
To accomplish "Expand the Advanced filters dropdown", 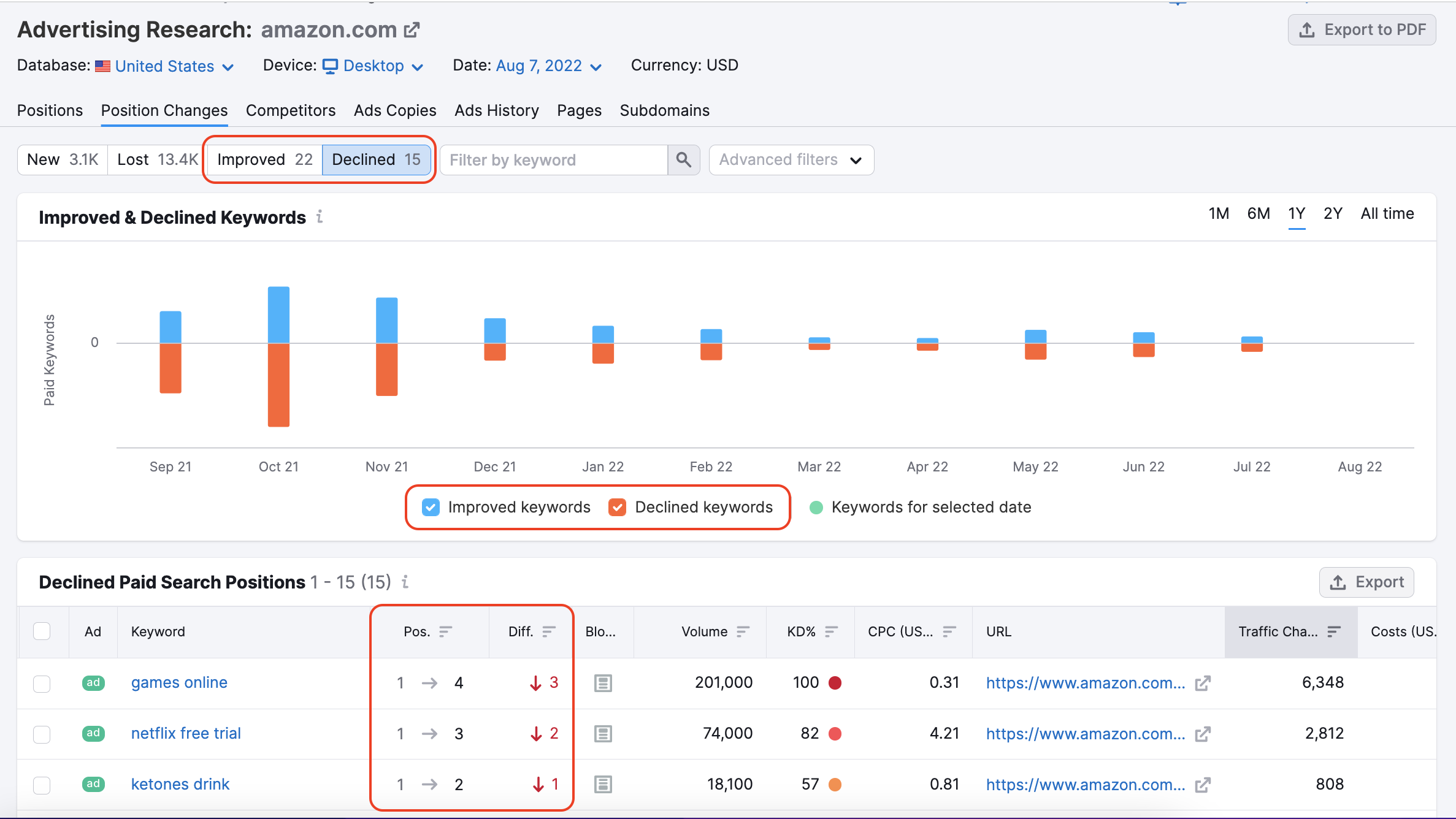I will [x=791, y=159].
